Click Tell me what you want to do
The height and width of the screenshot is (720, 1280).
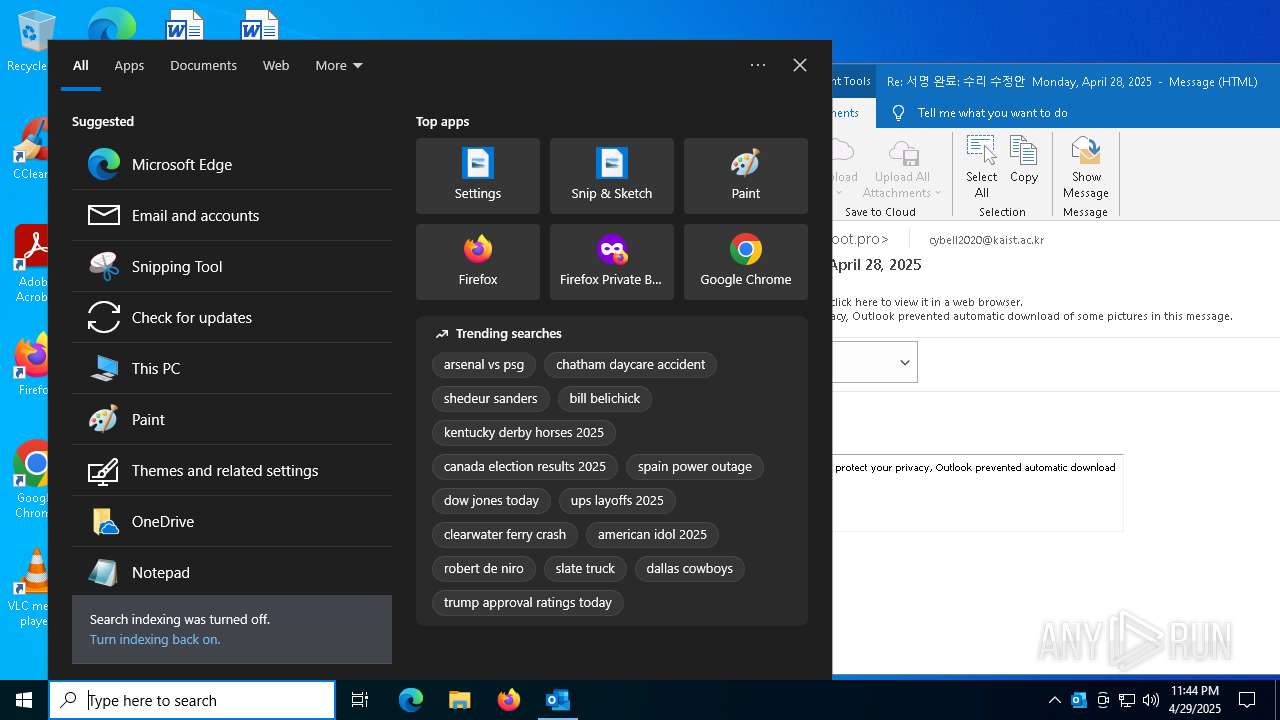(x=992, y=113)
